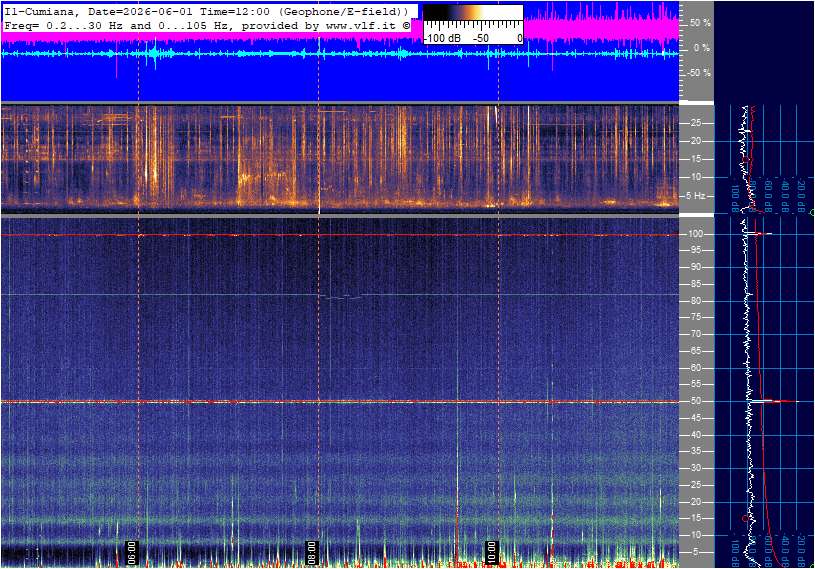Click the -100 dB to 0 color scale legend
This screenshot has height=569, width=815.
[473, 25]
